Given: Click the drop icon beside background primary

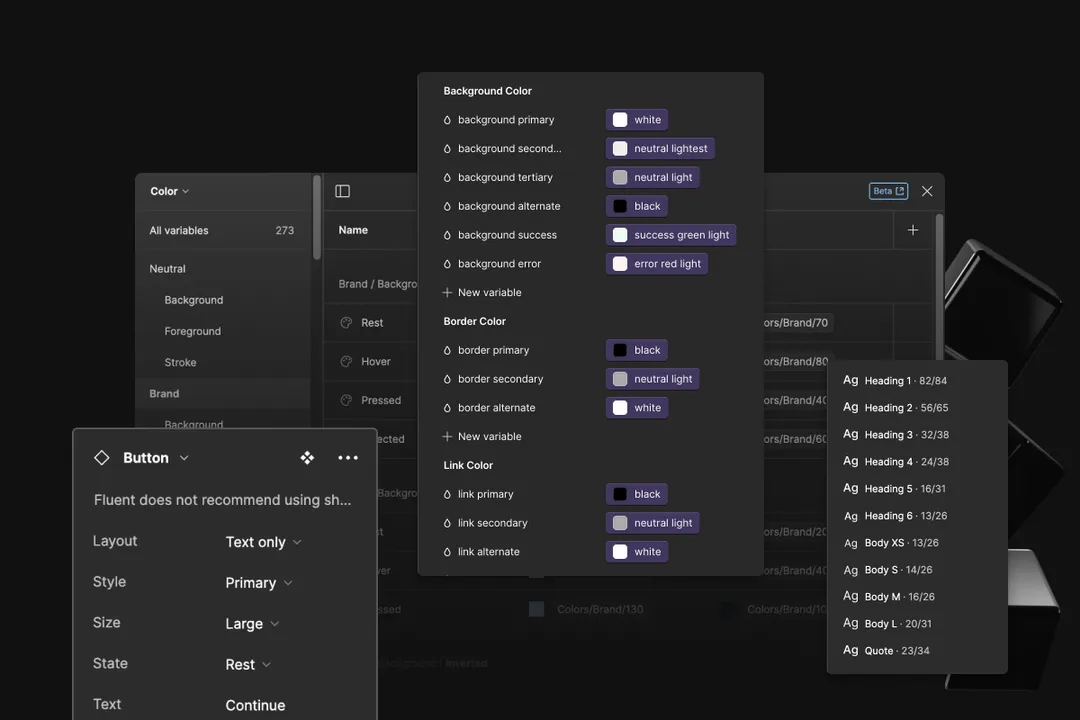Looking at the screenshot, I should pos(447,120).
